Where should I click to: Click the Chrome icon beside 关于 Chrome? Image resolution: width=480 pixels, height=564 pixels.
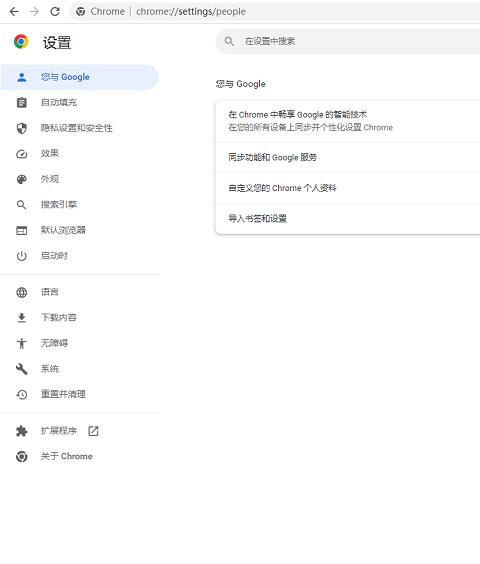click(x=22, y=456)
